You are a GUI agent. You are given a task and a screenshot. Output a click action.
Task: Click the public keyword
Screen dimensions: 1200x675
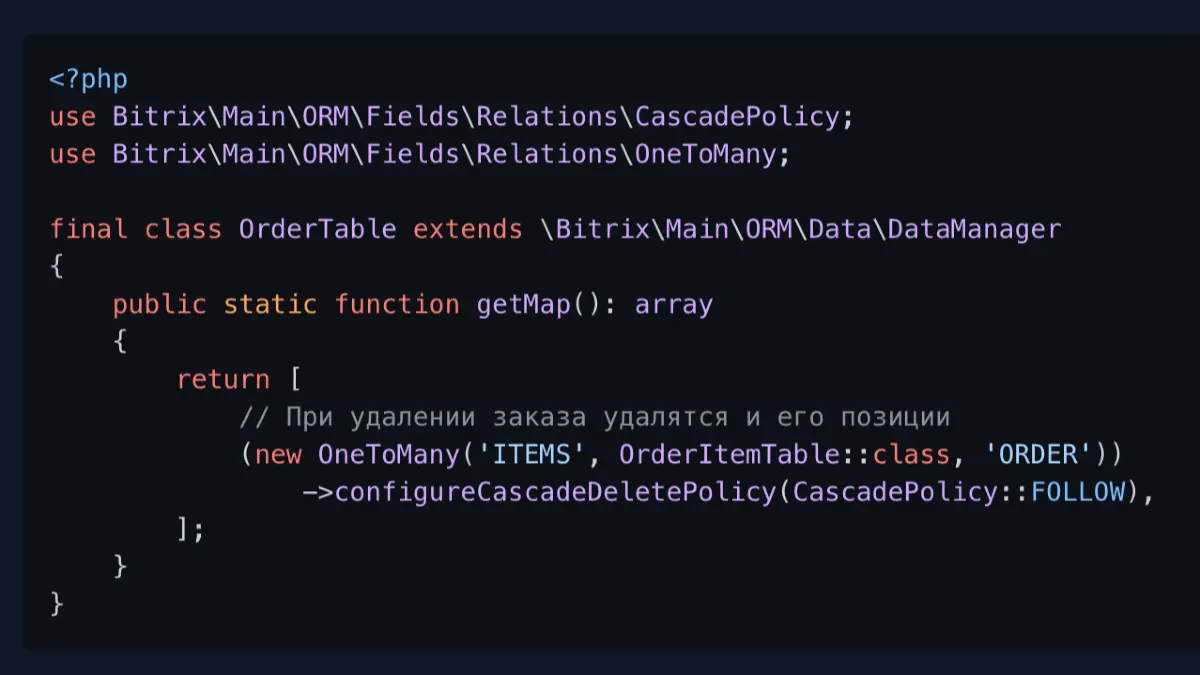(159, 304)
